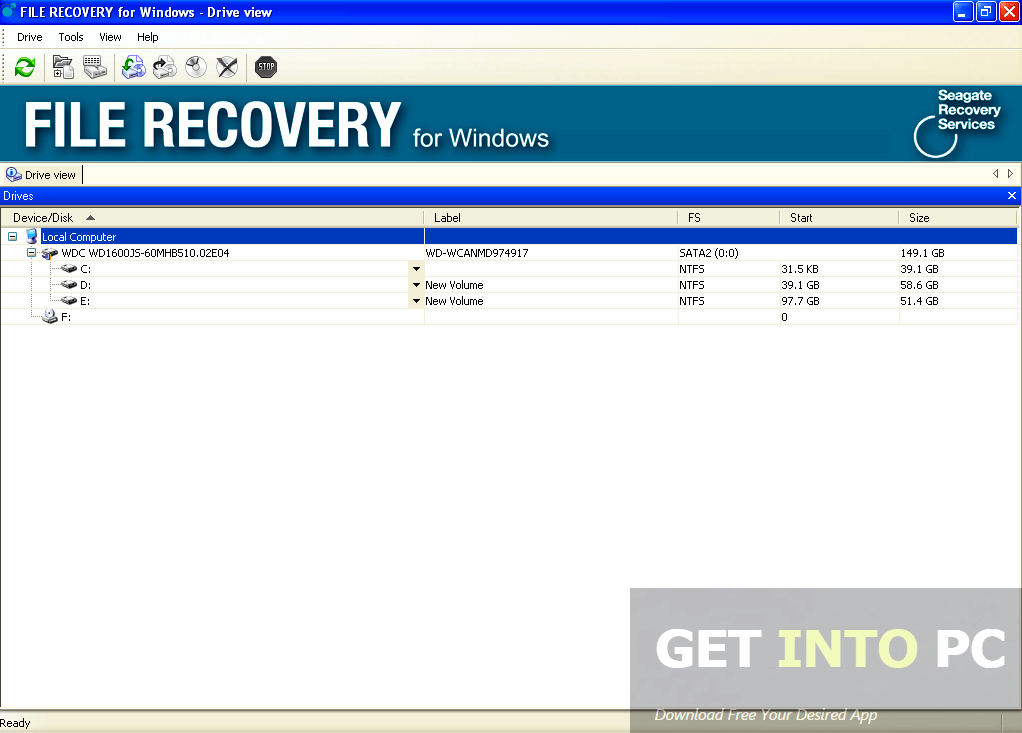Open the dropdown arrow beside drive D:
1022x733 pixels.
point(415,284)
